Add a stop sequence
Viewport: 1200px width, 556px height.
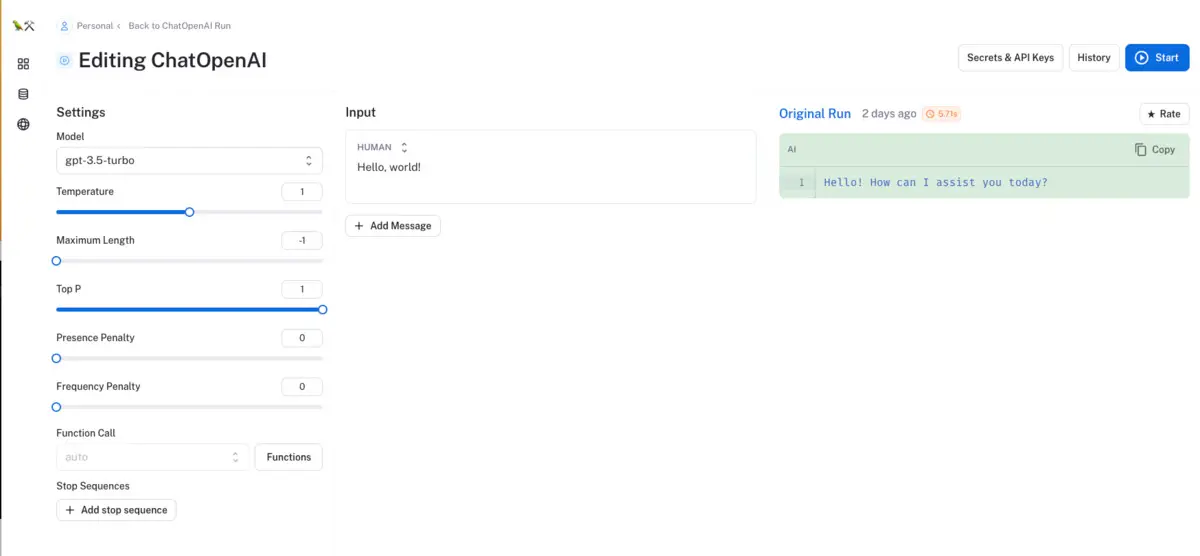pos(116,510)
